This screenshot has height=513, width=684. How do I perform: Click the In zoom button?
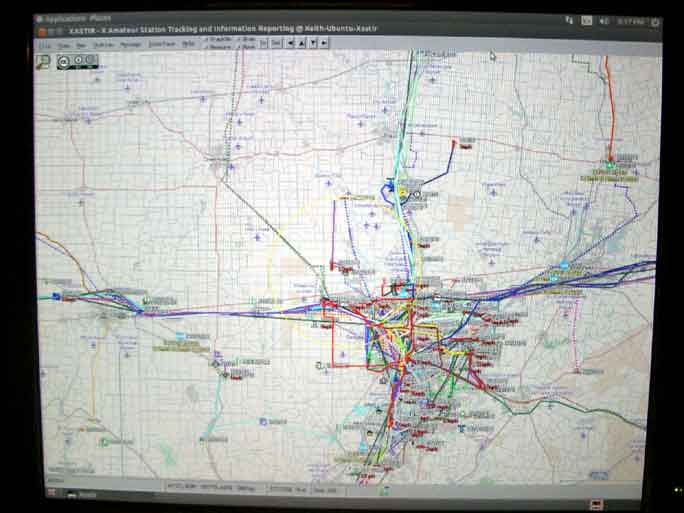click(263, 44)
